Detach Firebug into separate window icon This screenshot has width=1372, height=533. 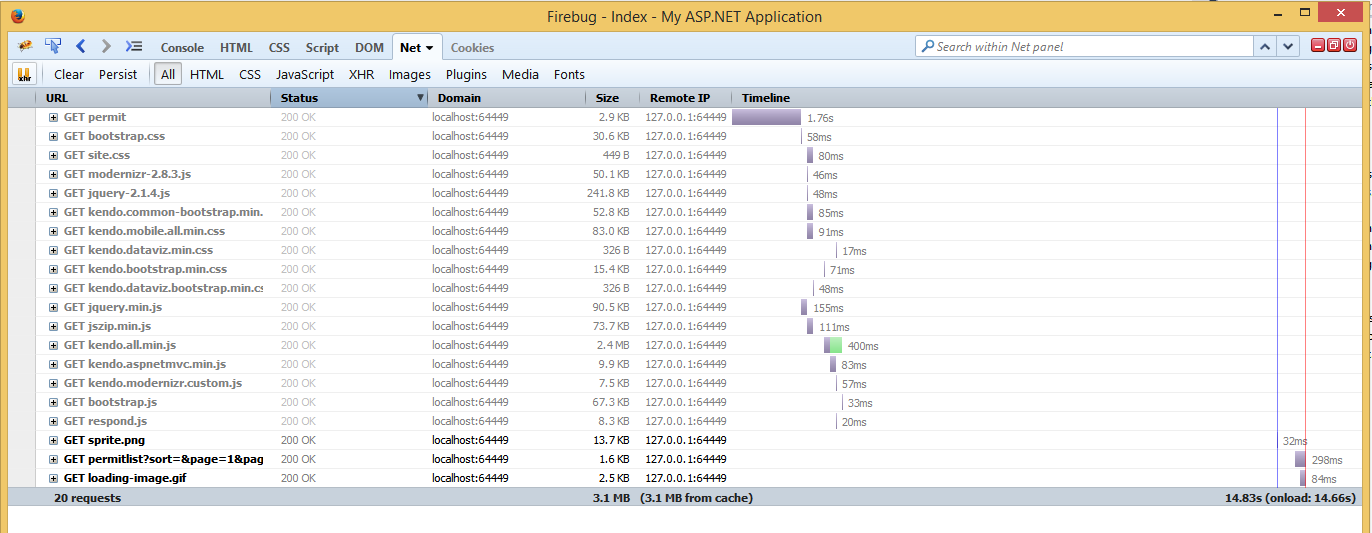1334,45
